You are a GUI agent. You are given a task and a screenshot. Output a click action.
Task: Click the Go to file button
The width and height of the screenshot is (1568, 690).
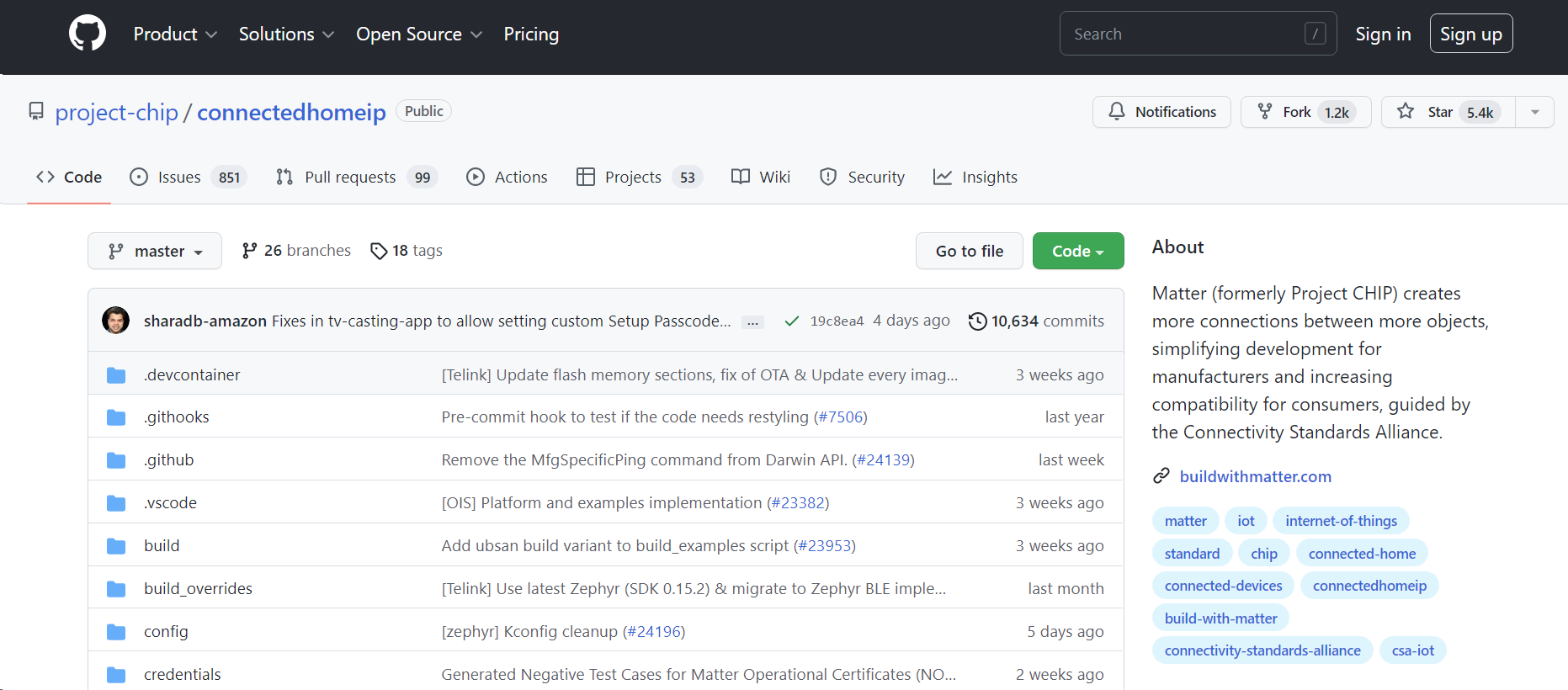coord(969,251)
